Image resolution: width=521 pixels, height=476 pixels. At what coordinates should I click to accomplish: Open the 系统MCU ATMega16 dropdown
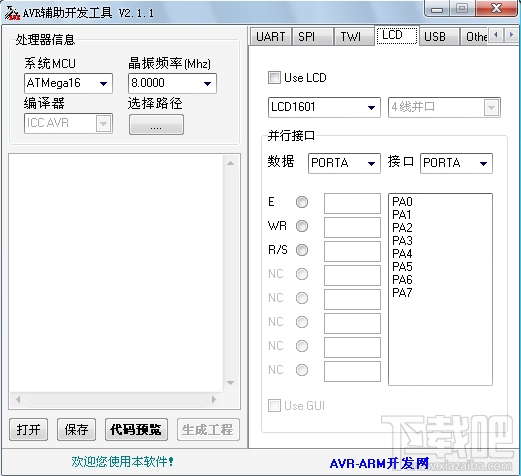click(68, 83)
